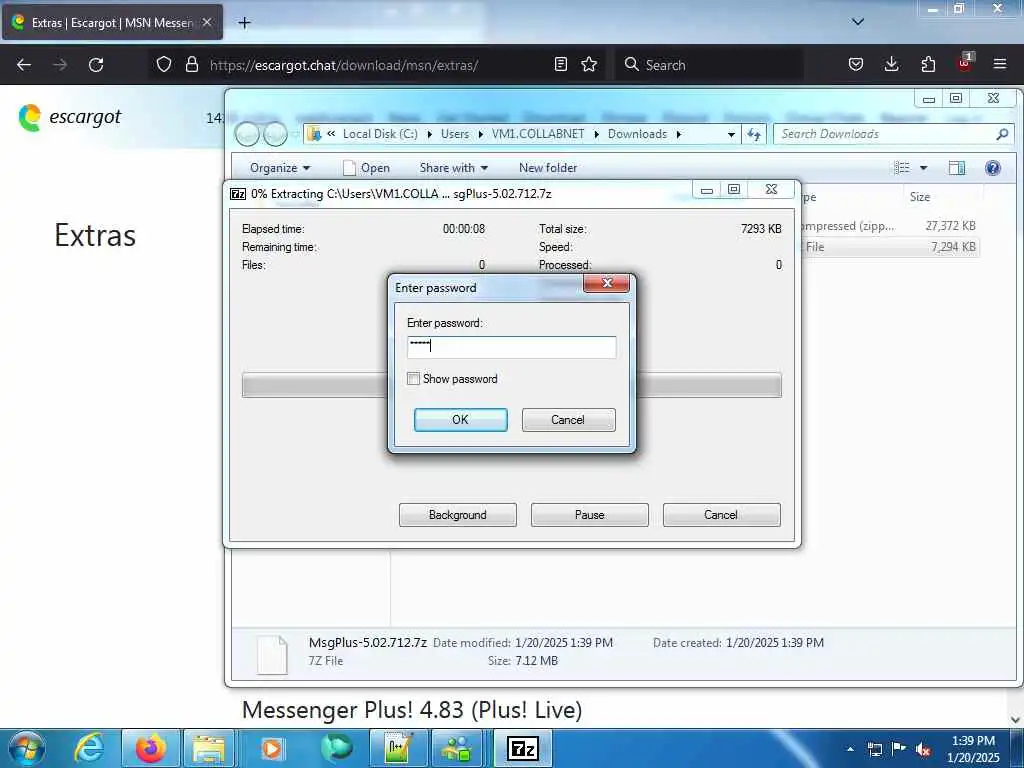1024x768 pixels.
Task: Toggle the Explorer preview pane icon
Action: coord(957,168)
